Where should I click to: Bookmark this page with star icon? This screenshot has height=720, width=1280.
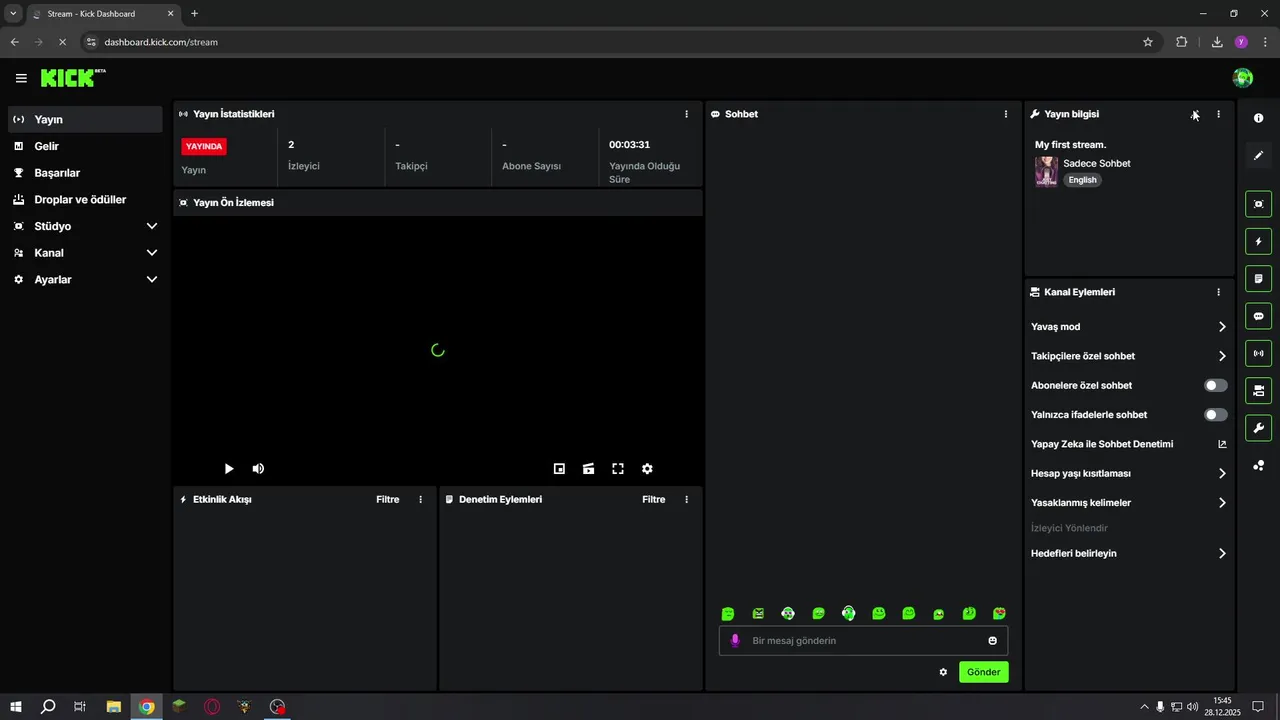(x=1148, y=42)
